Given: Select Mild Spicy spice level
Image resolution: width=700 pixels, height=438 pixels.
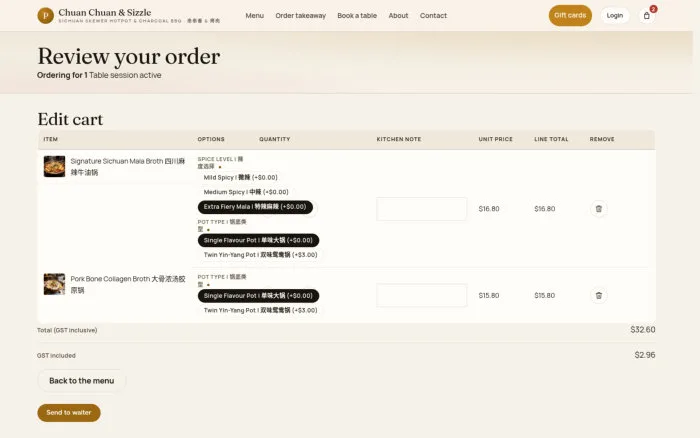Looking at the screenshot, I should (241, 177).
